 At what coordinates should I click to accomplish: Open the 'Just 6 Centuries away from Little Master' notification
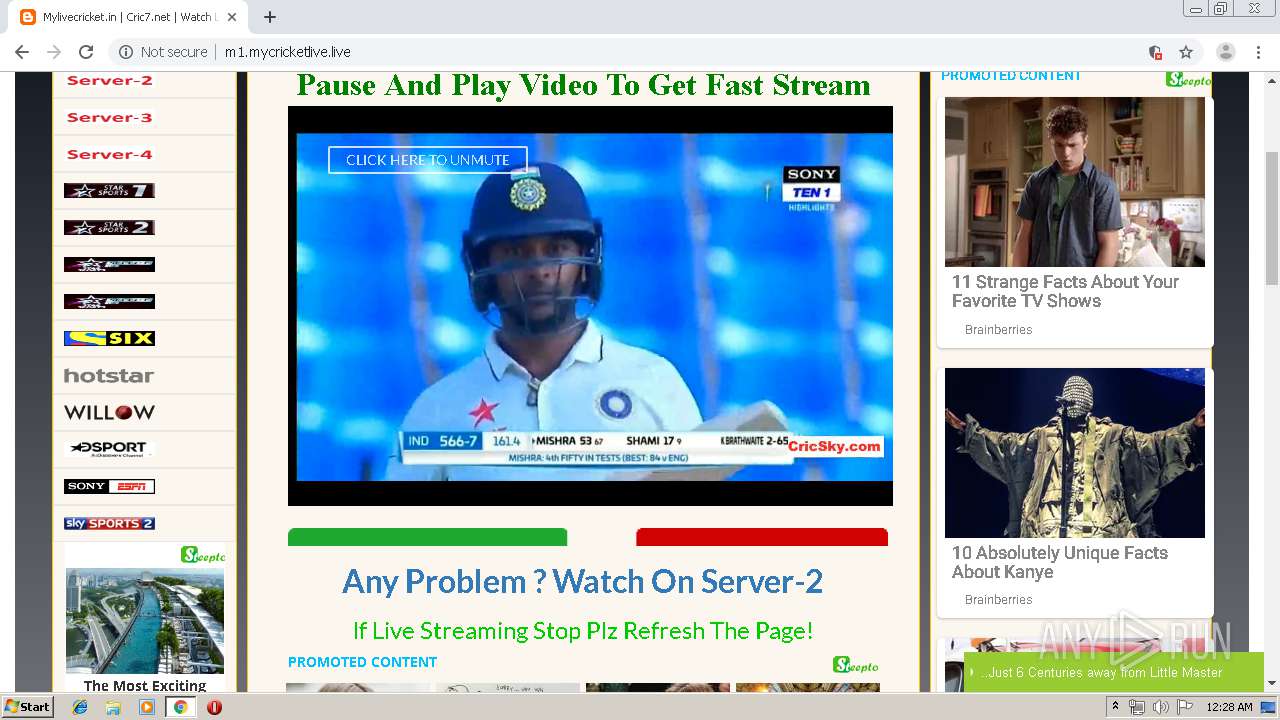click(1114, 672)
